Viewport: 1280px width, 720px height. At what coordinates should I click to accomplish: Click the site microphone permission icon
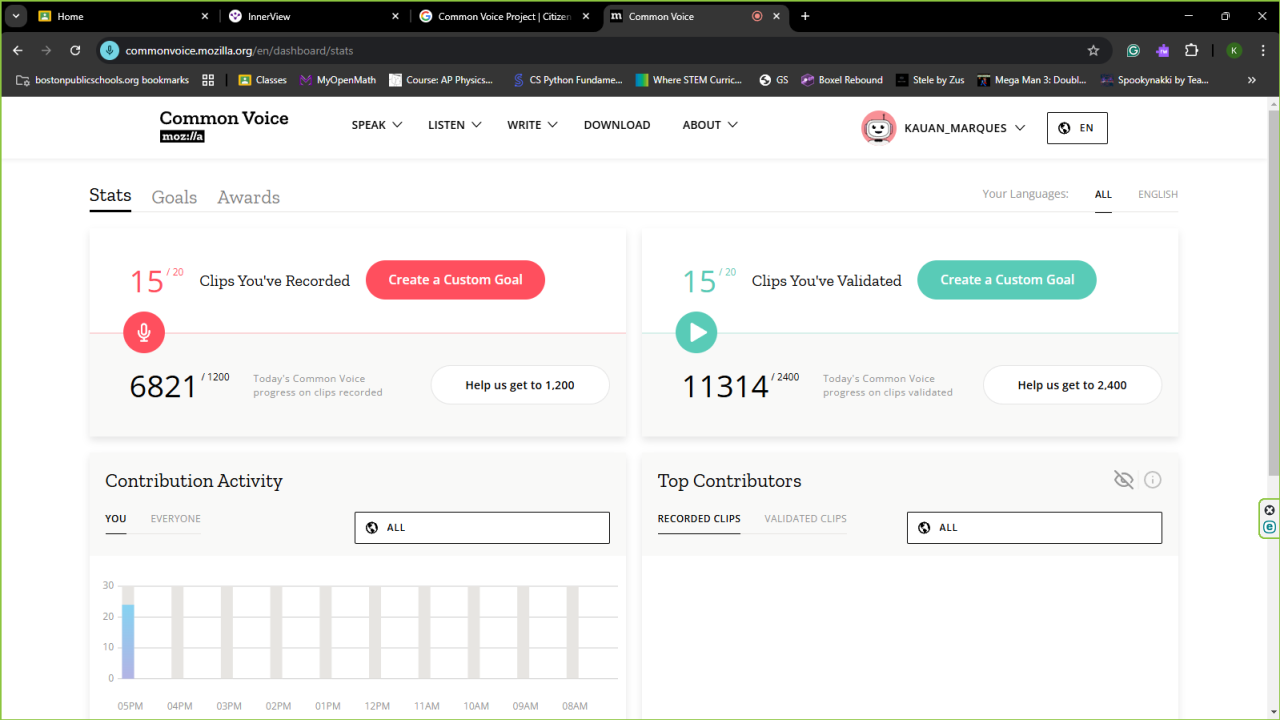click(109, 50)
